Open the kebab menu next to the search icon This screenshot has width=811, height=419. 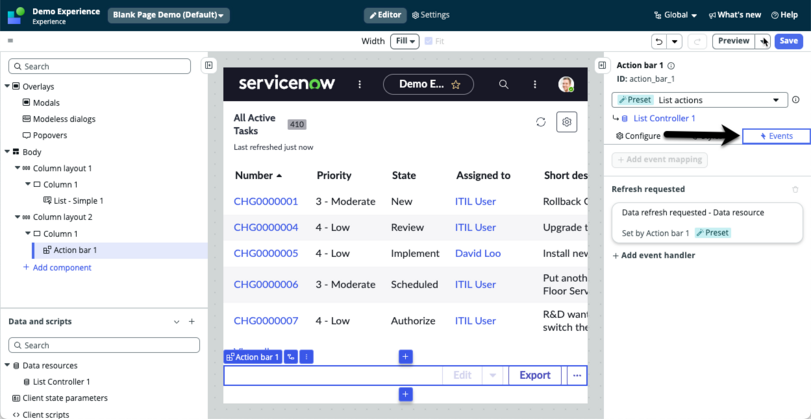coord(535,84)
